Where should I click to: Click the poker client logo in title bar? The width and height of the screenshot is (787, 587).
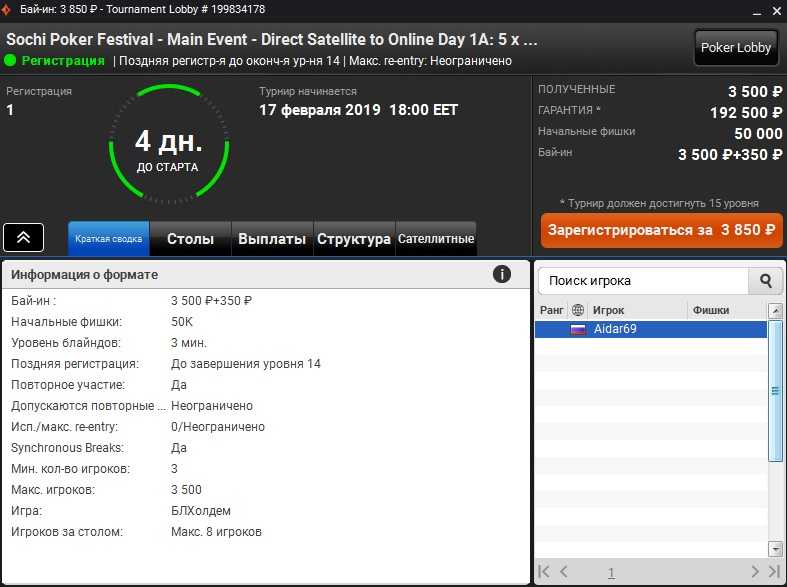pos(6,9)
